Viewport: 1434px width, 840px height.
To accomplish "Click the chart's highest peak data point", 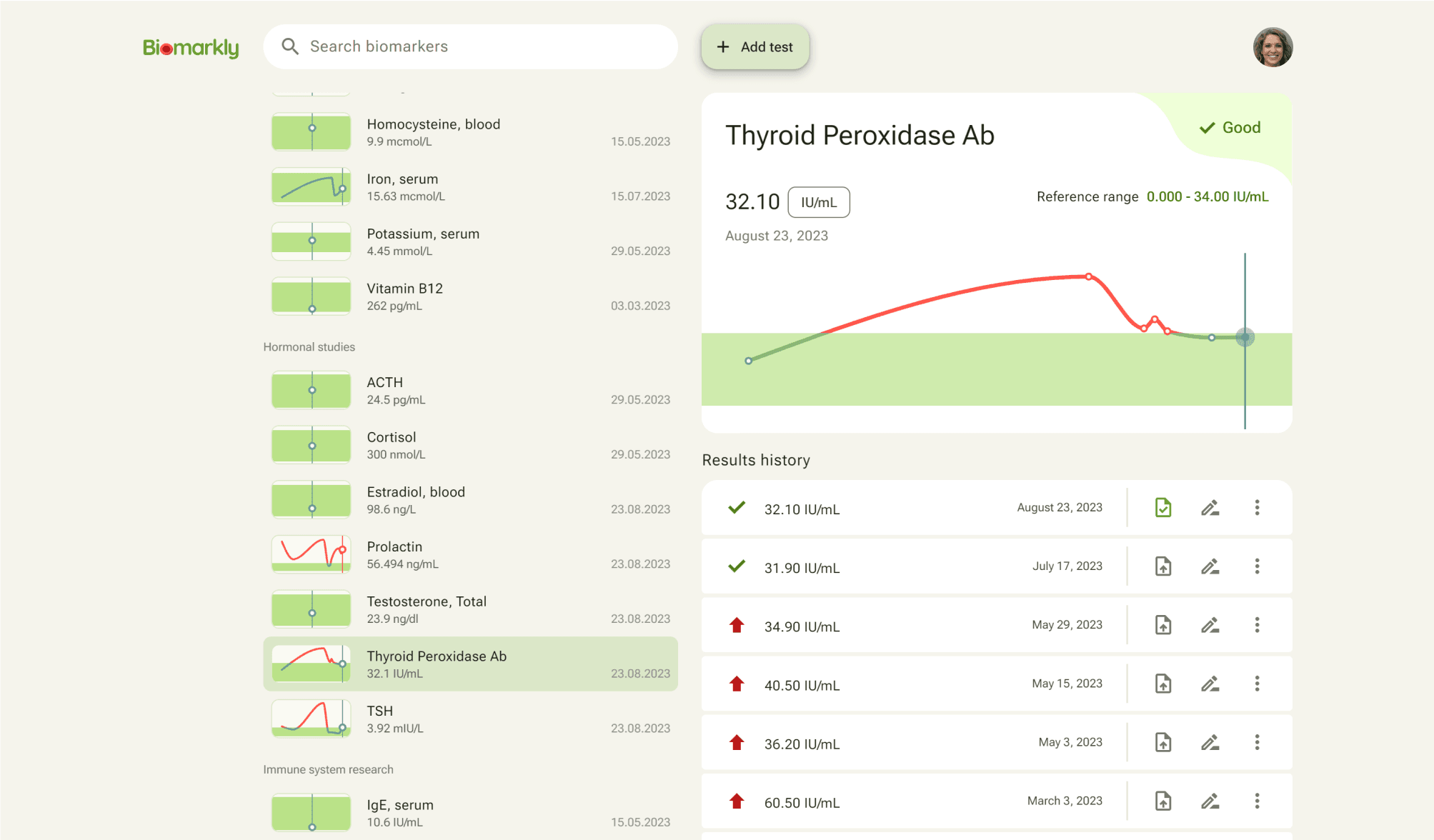I will 1088,276.
